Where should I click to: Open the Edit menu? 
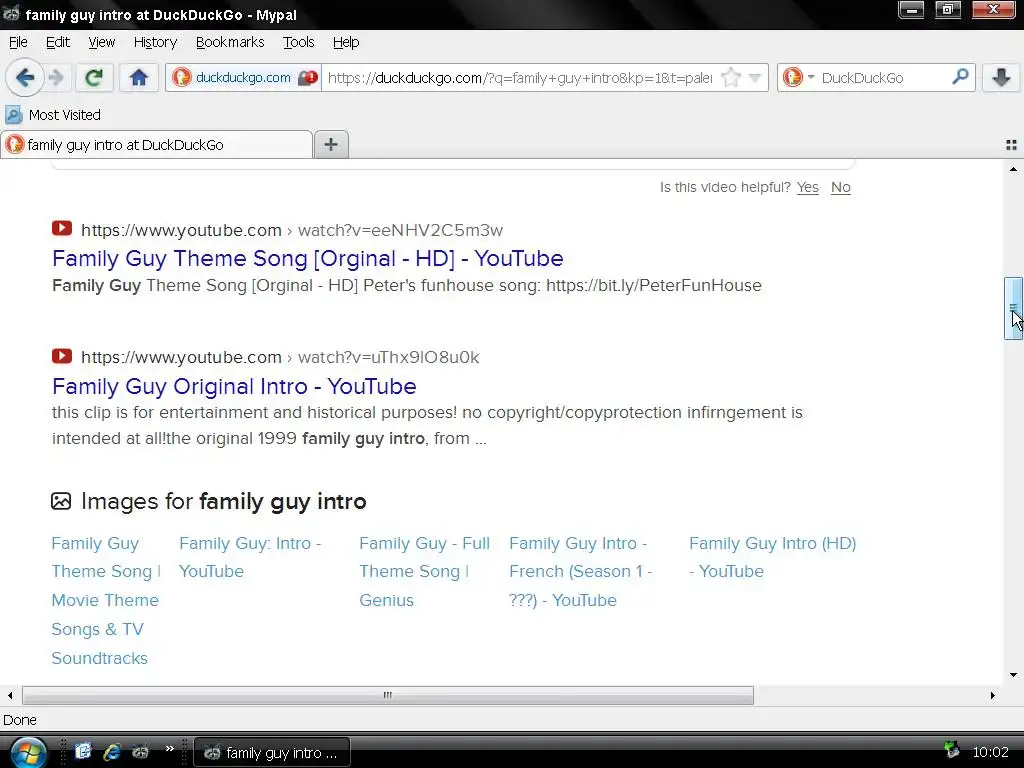point(57,42)
